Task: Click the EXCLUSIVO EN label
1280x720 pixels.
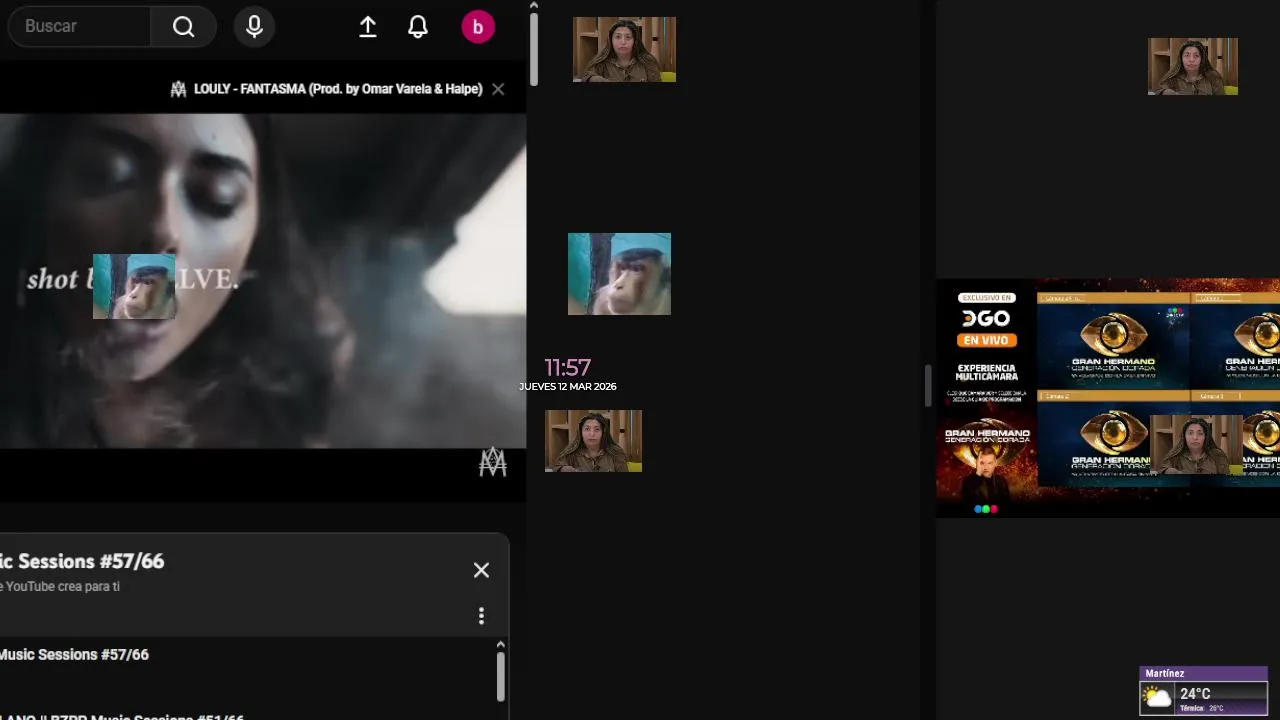Action: [986, 297]
